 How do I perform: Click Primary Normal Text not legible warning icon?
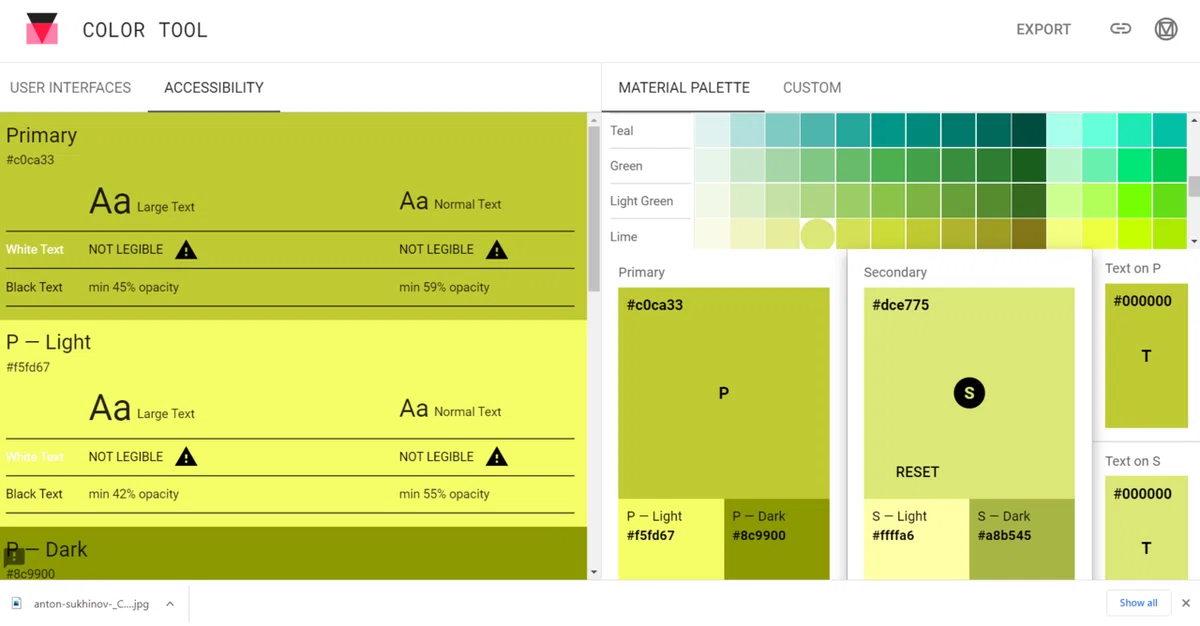pyautogui.click(x=497, y=249)
